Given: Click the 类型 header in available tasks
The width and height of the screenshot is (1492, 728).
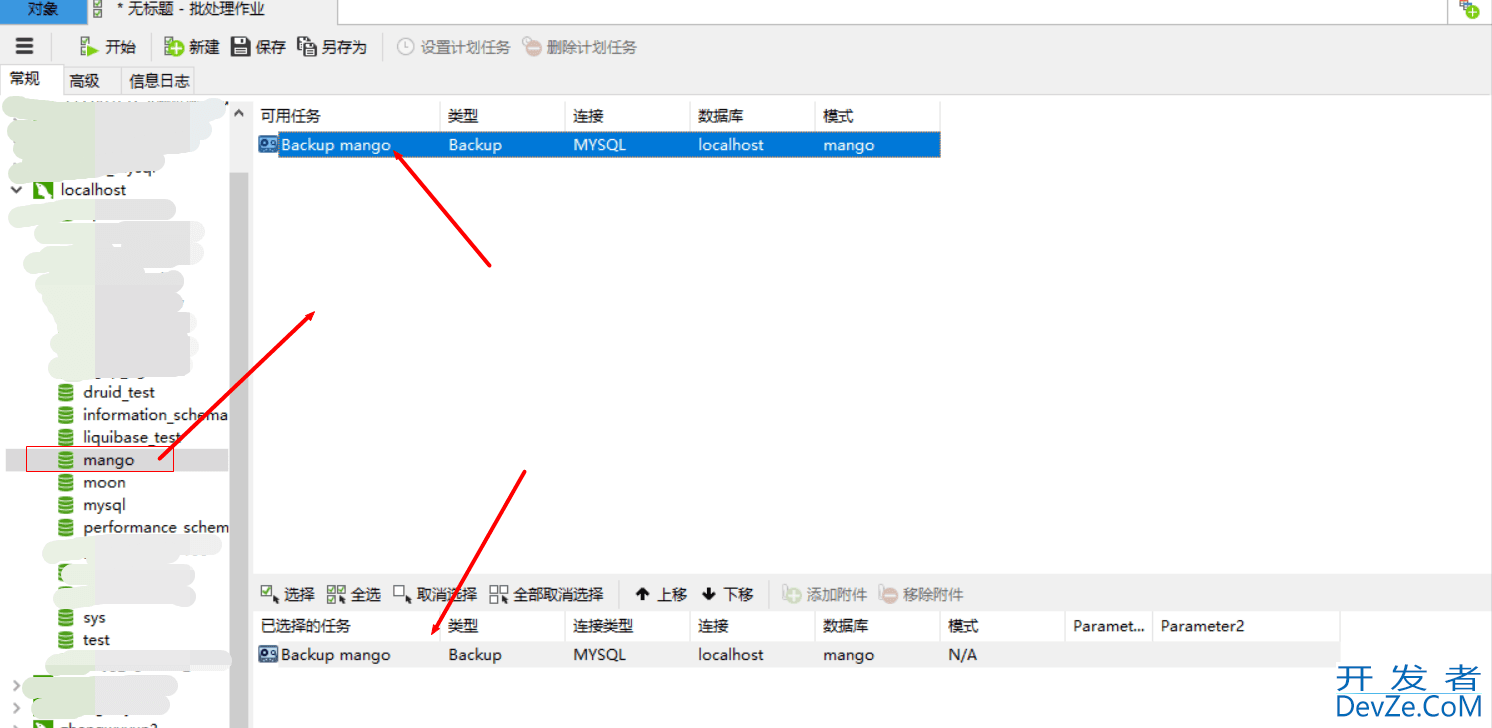Looking at the screenshot, I should (x=502, y=117).
